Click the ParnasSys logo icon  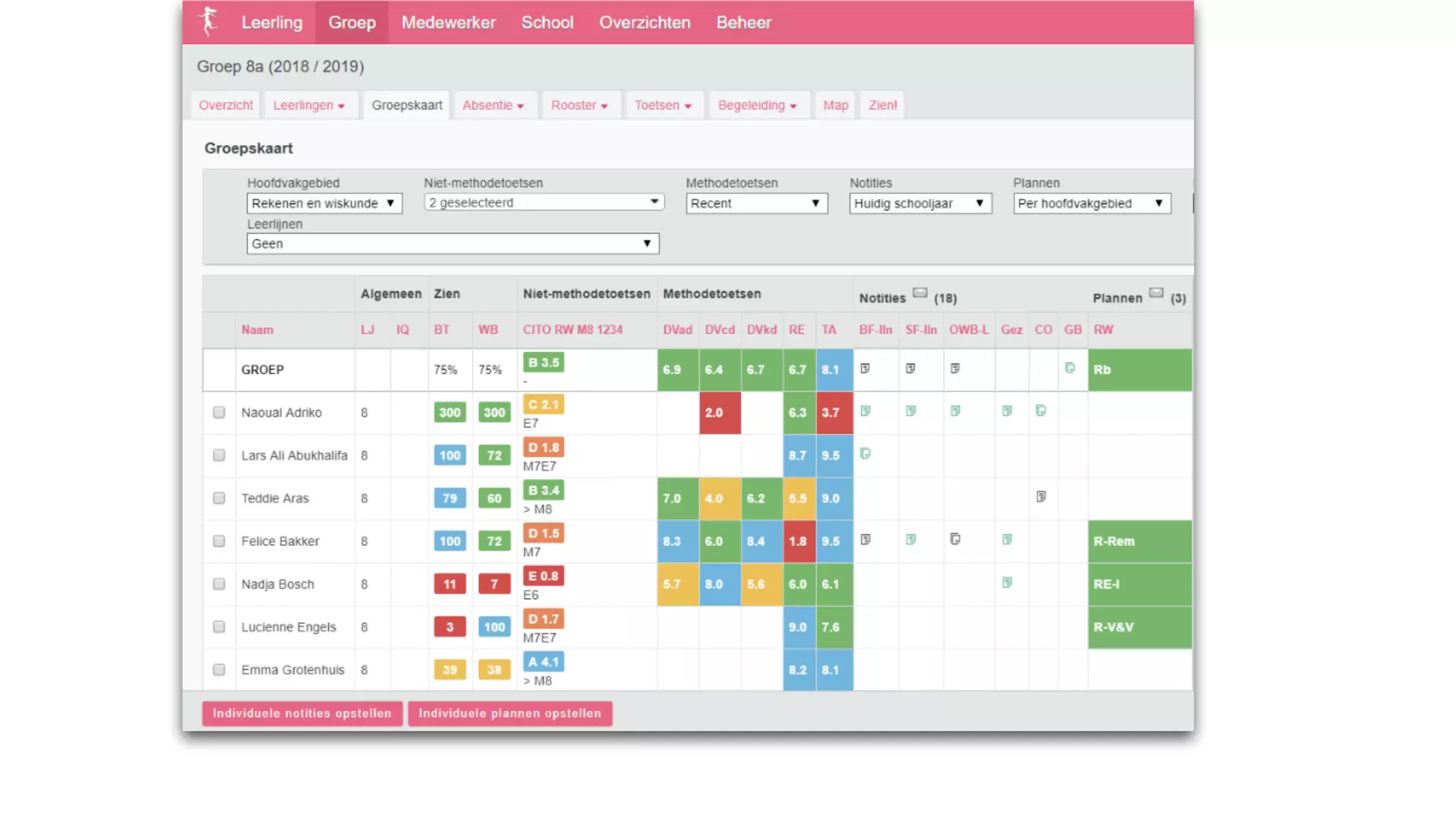coord(208,21)
